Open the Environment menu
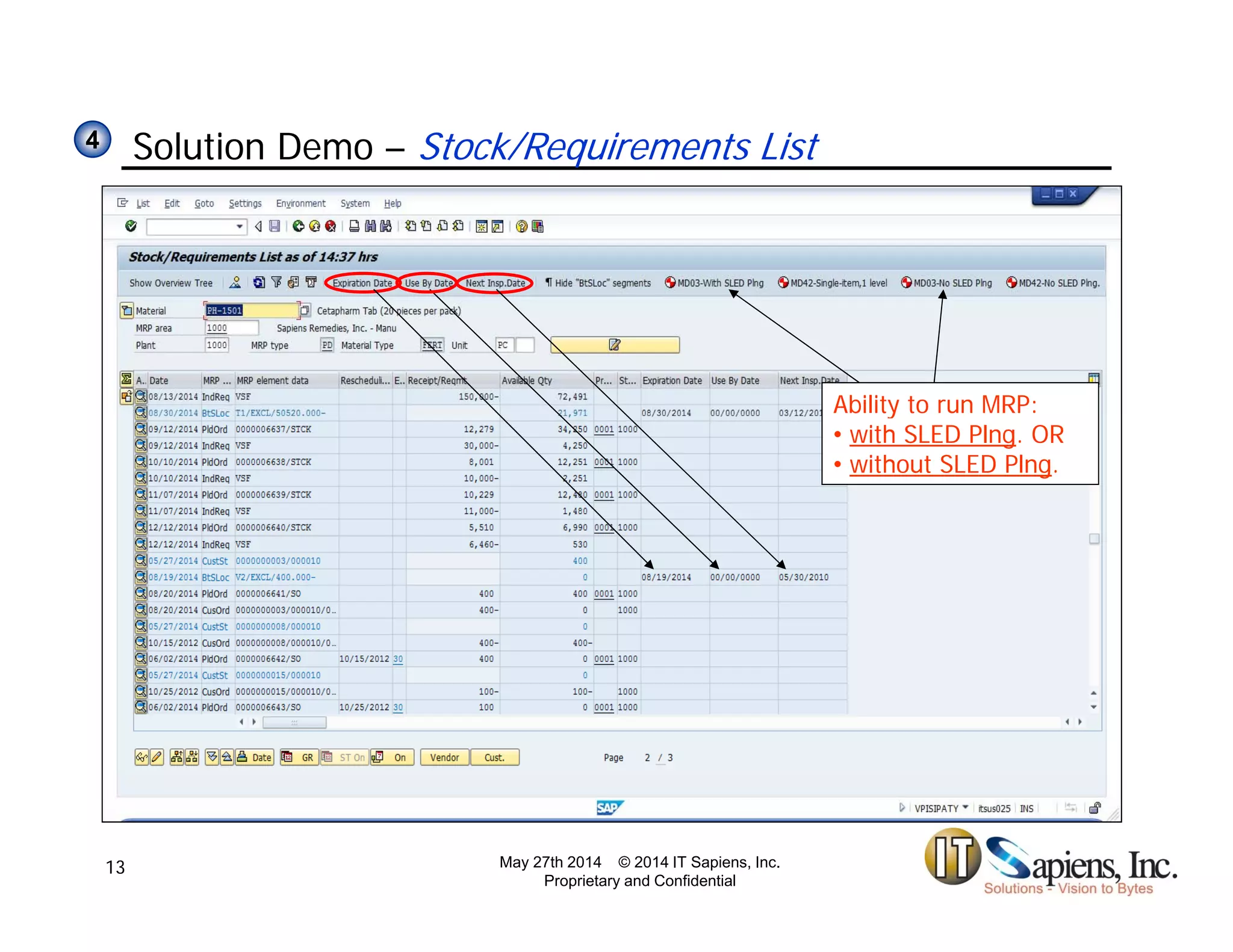The width and height of the screenshot is (1233, 952). 300,203
